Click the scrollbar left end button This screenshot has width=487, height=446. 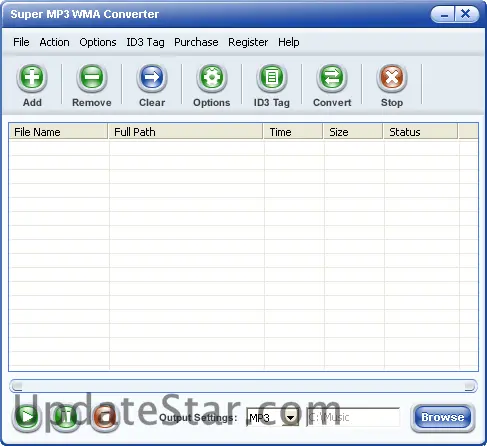coord(16,386)
